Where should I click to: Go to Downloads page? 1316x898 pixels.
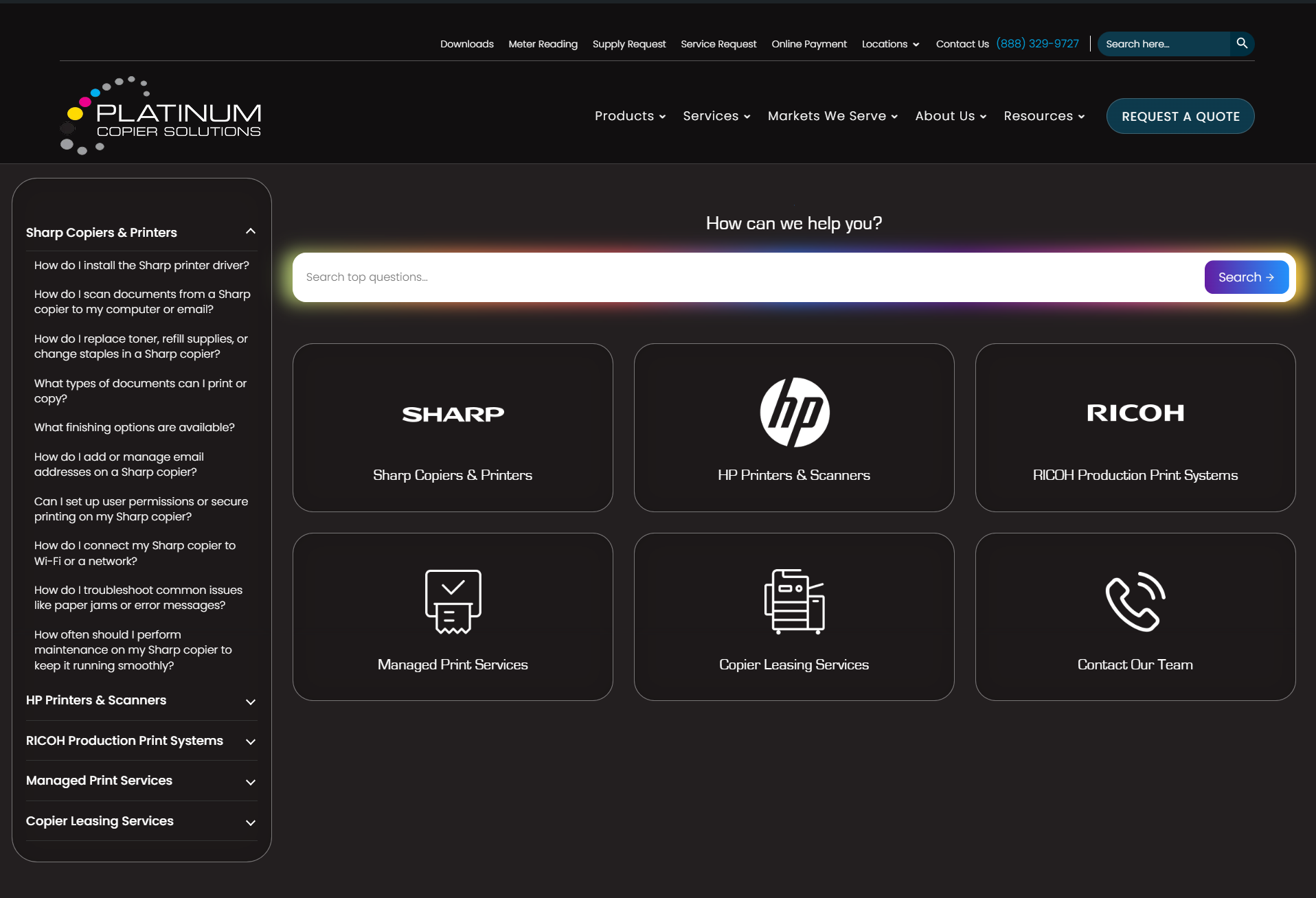coord(467,44)
